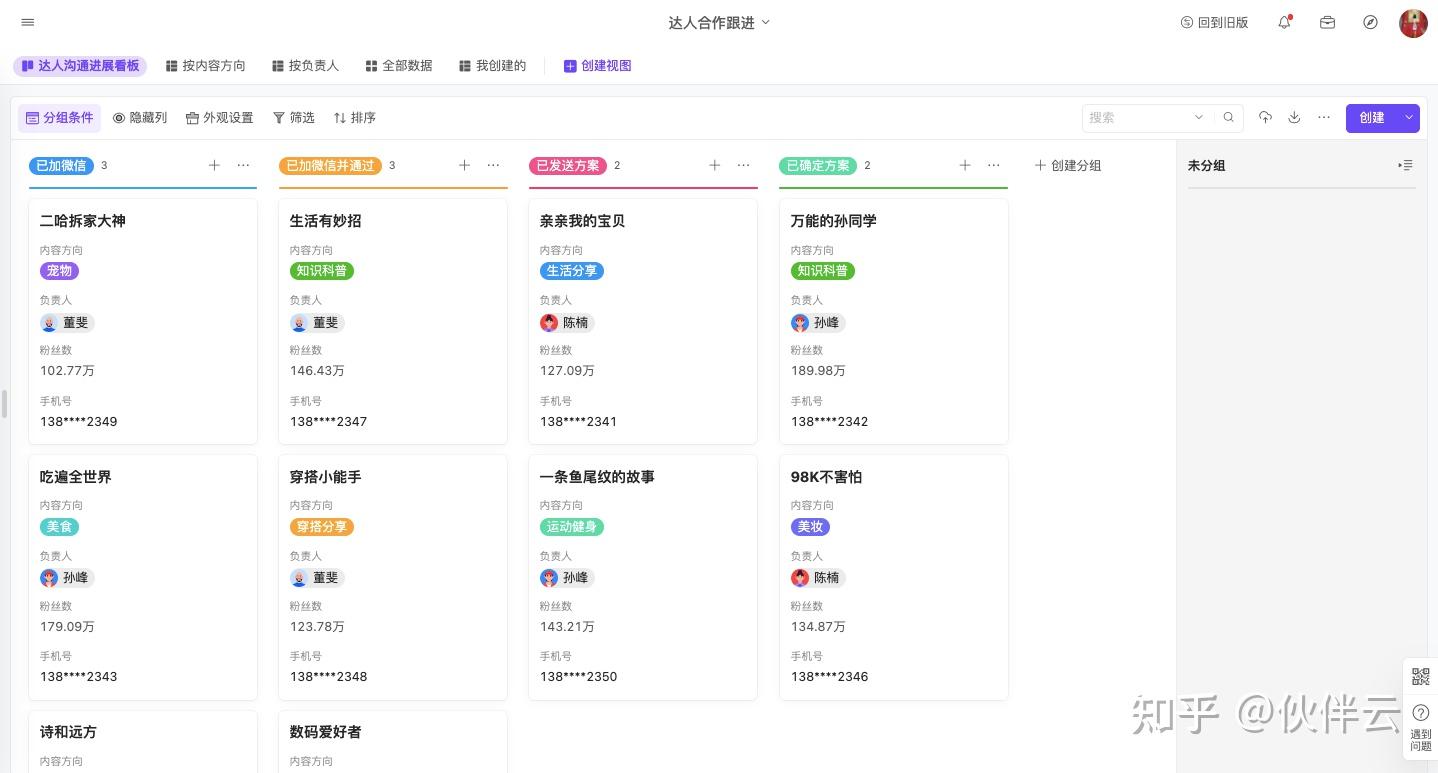Open the 排序 sort options
1438x773 pixels.
pyautogui.click(x=354, y=117)
